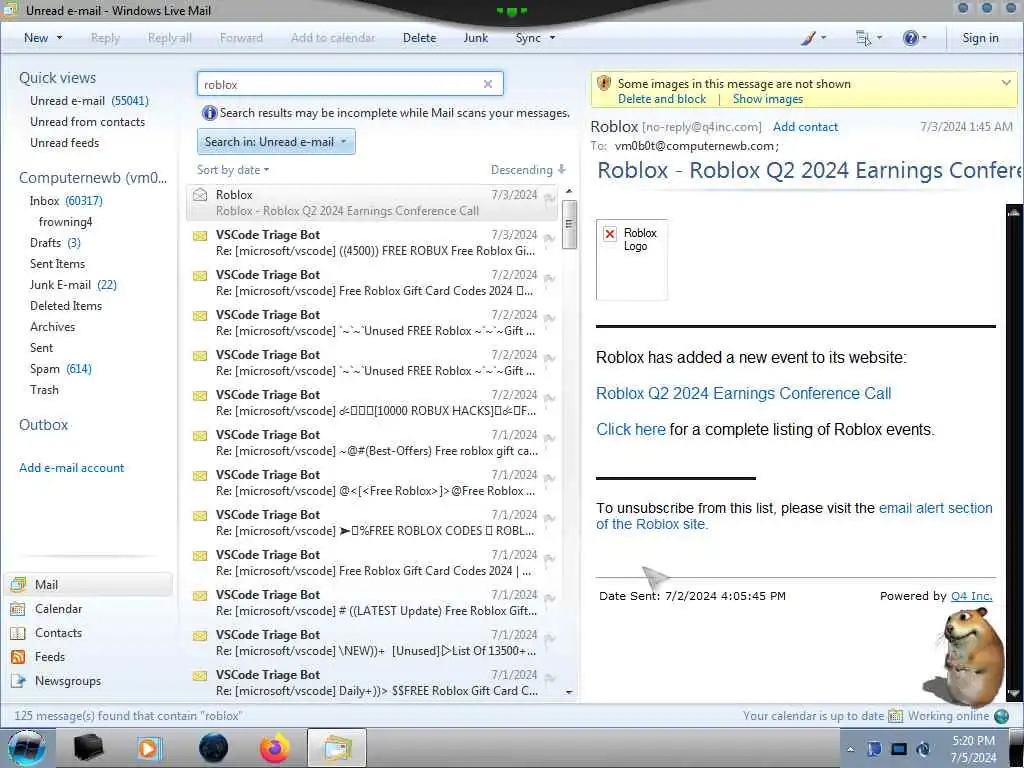
Task: Click the Mail icon in navigation pane
Action: click(x=18, y=584)
